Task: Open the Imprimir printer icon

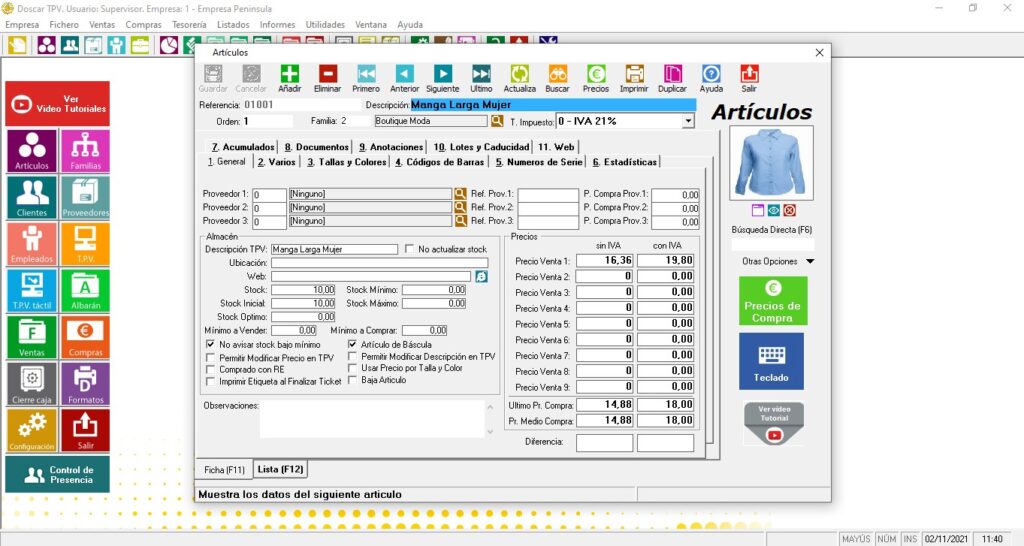Action: [634, 75]
